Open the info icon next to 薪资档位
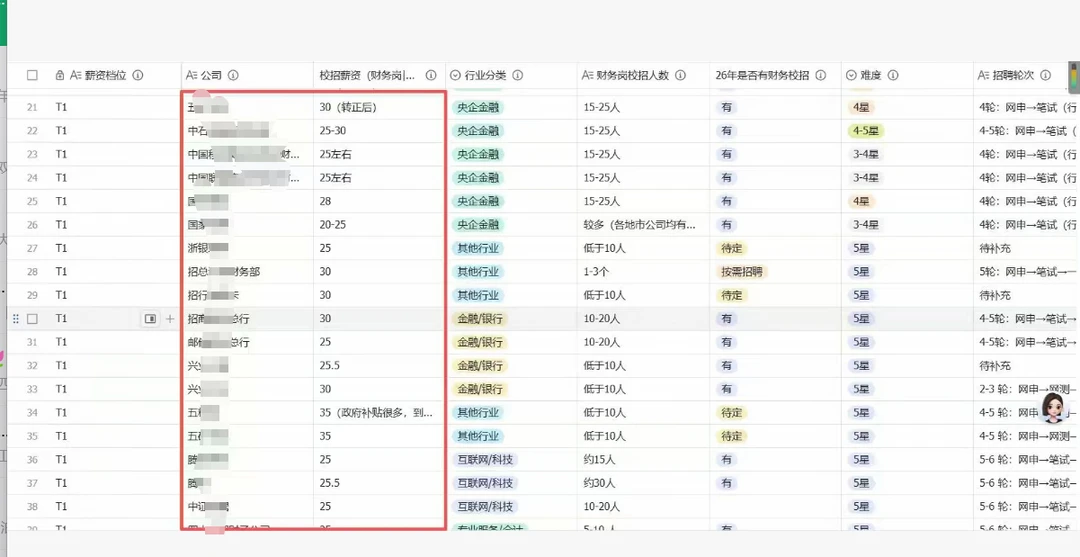This screenshot has width=1080, height=557. tap(138, 75)
